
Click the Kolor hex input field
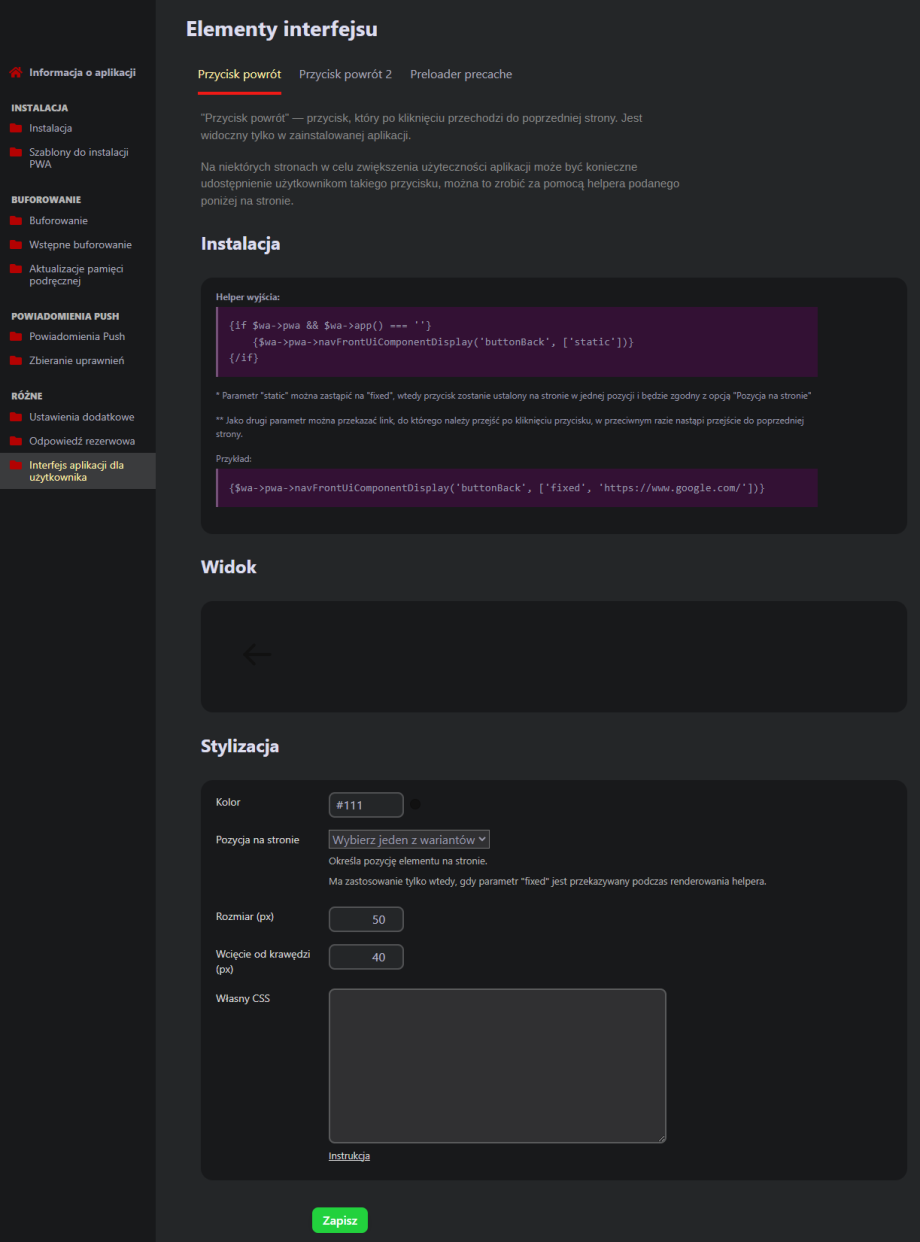pyautogui.click(x=366, y=805)
